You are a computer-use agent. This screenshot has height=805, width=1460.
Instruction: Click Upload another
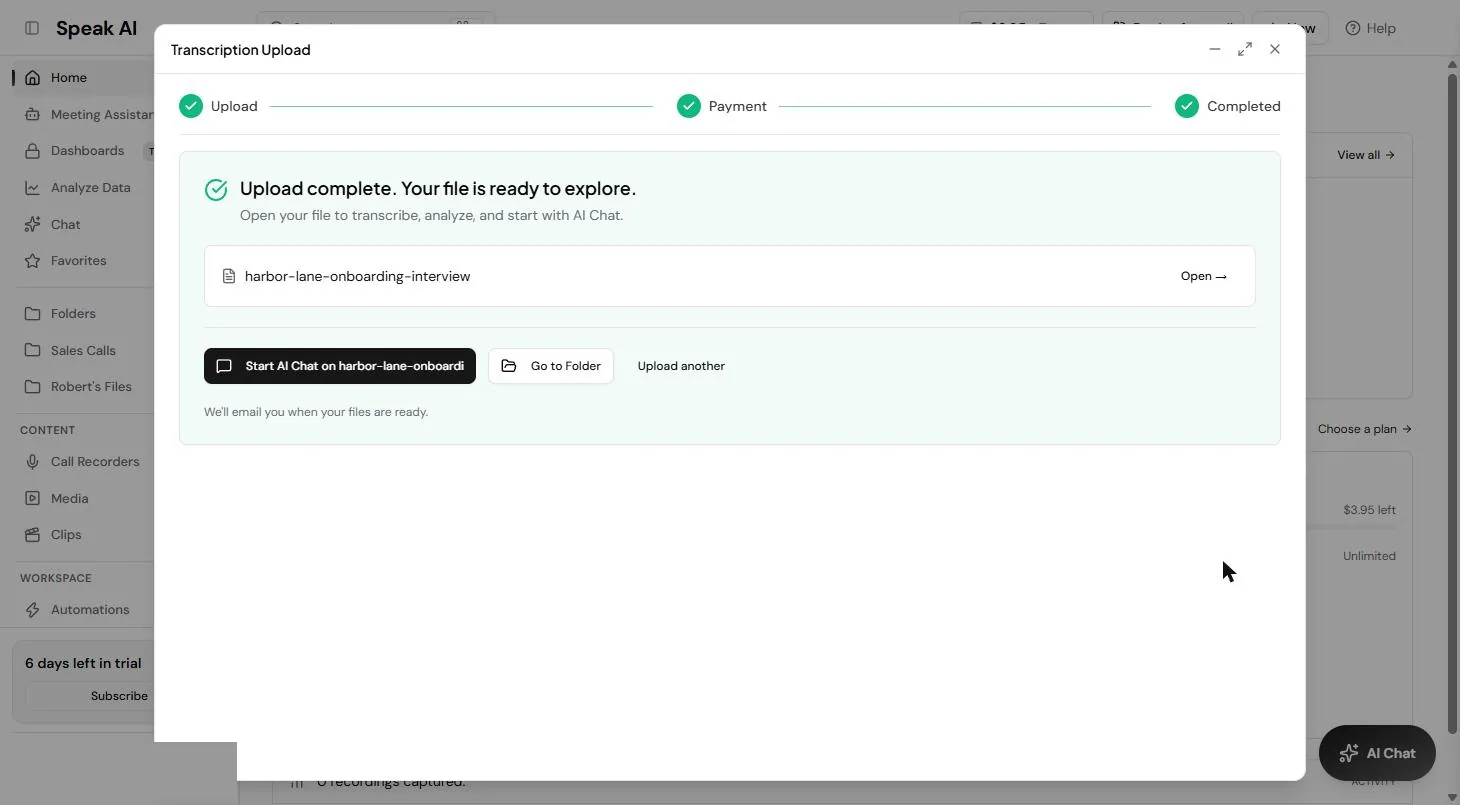click(681, 366)
